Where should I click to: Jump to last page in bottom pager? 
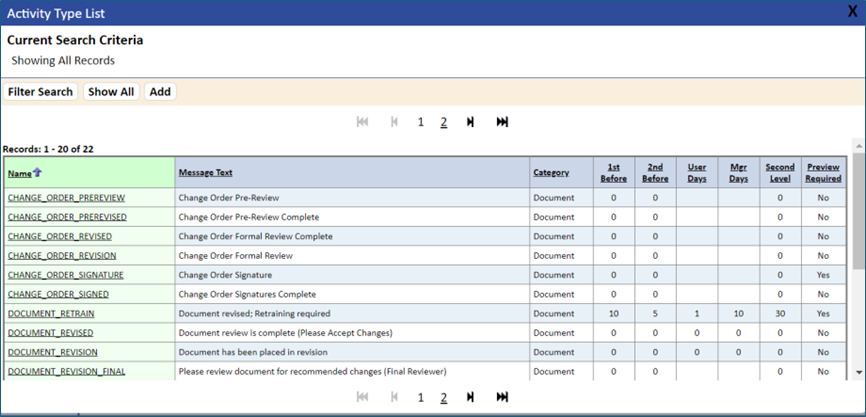pyautogui.click(x=502, y=397)
